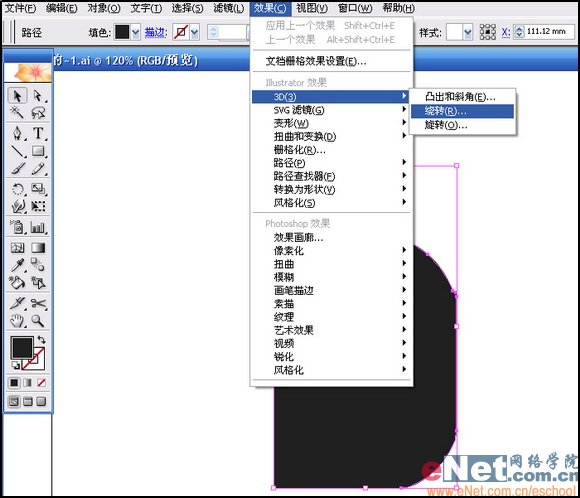Set fill to None button
The height and width of the screenshot is (498, 580).
[x=41, y=382]
